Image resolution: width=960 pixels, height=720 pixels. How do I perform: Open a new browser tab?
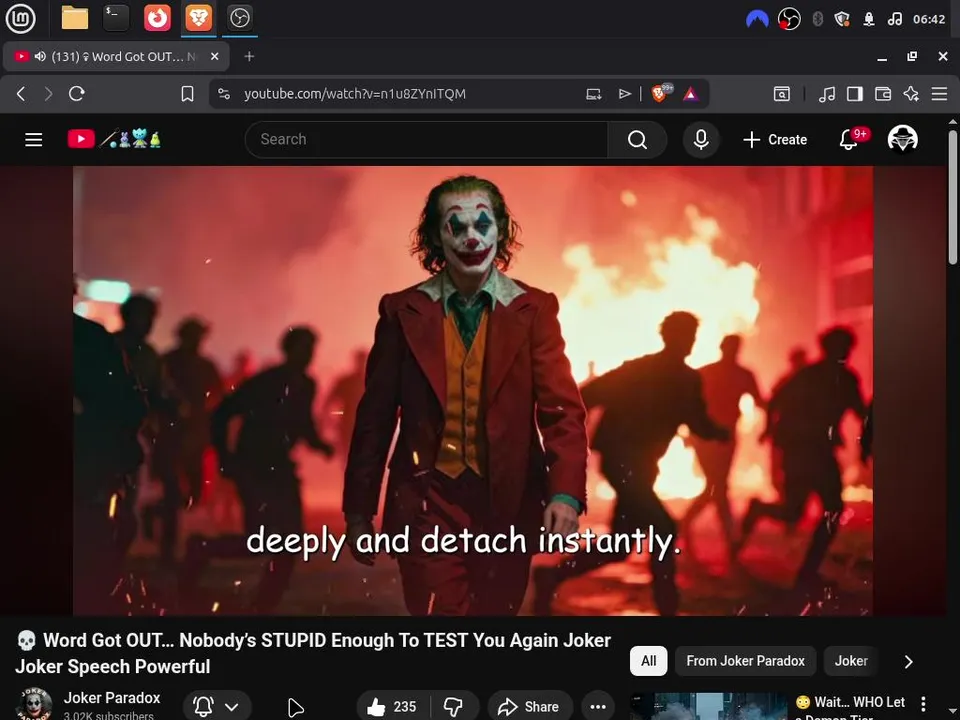pos(249,56)
